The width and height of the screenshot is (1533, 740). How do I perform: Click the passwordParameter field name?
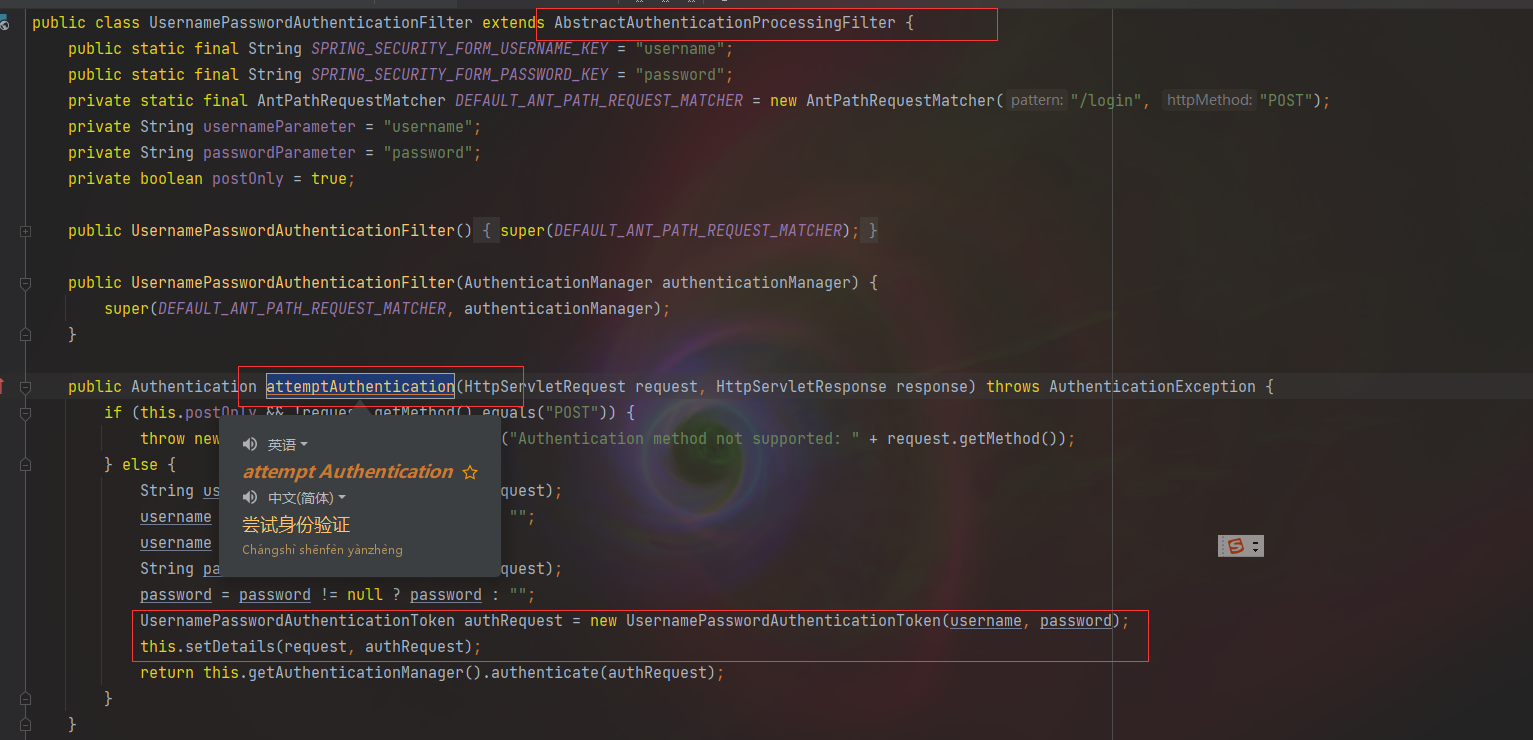279,153
